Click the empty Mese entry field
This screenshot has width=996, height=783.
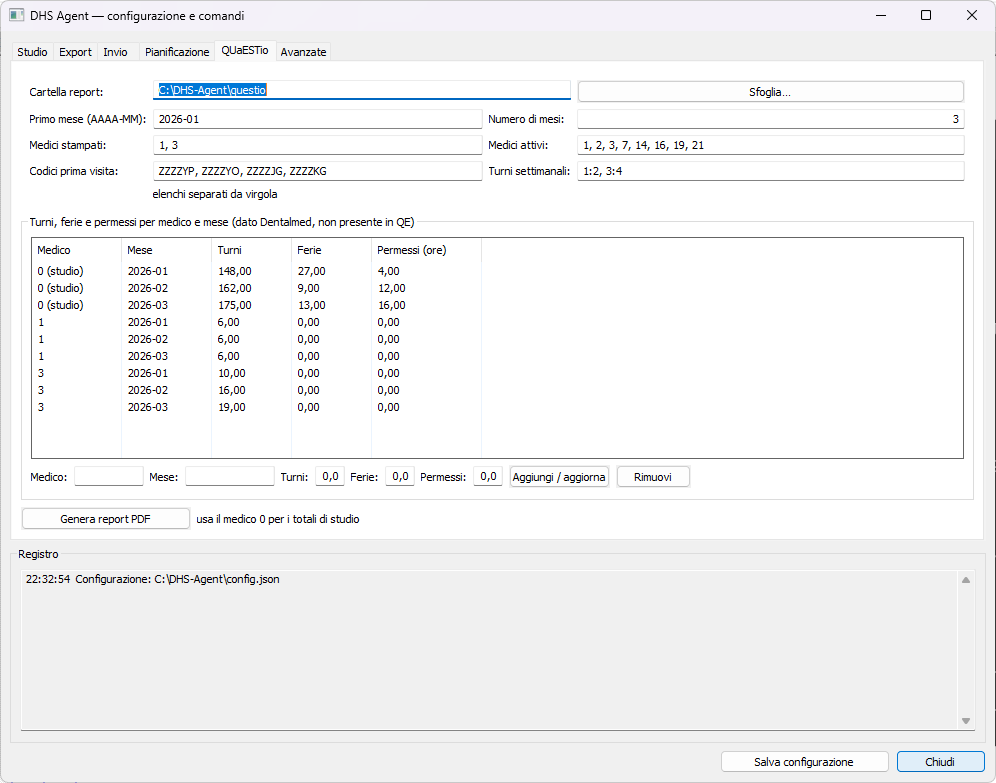coord(229,476)
